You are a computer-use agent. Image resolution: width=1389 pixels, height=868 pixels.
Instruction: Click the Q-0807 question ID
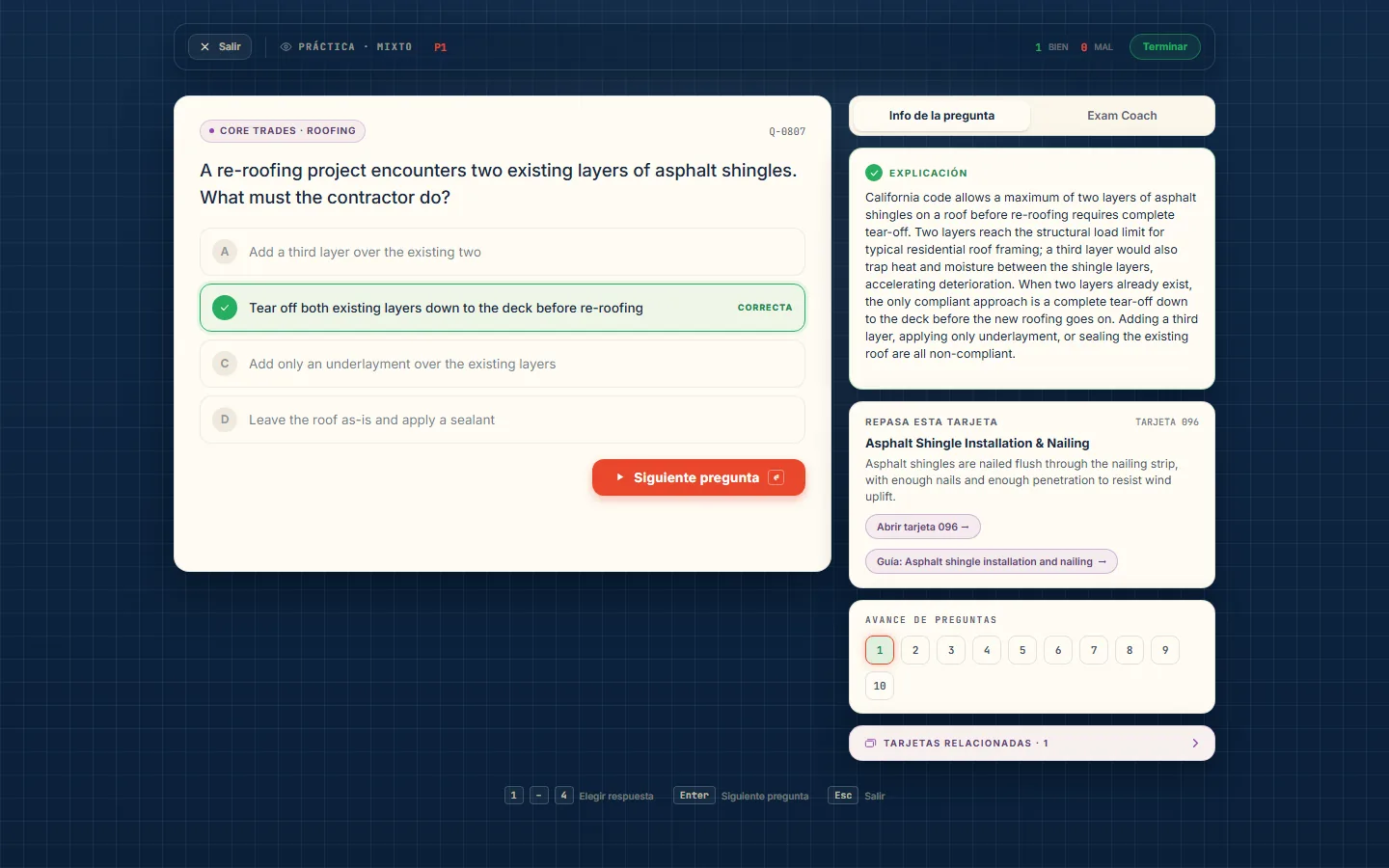click(787, 131)
